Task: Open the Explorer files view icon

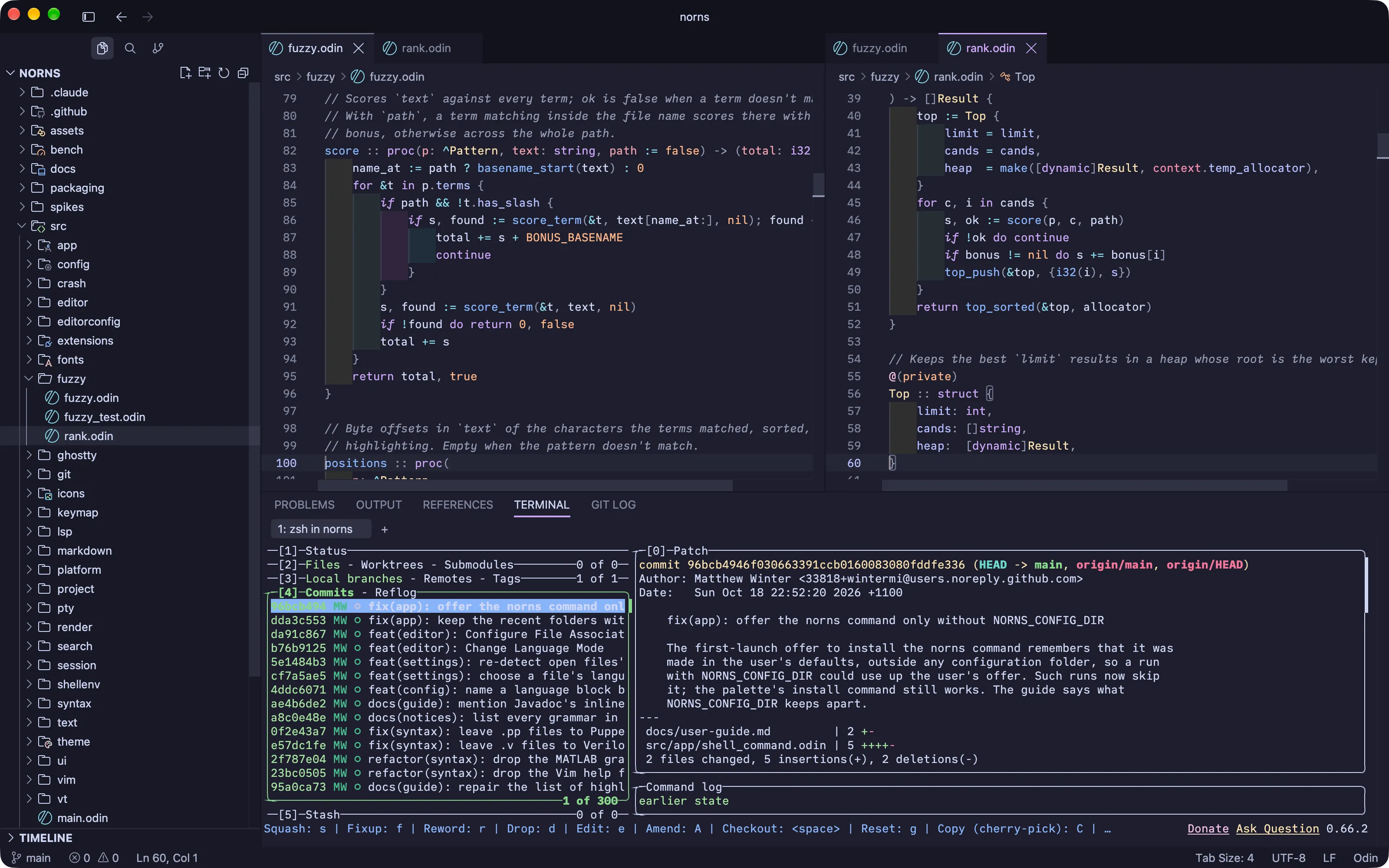Action: click(x=102, y=48)
